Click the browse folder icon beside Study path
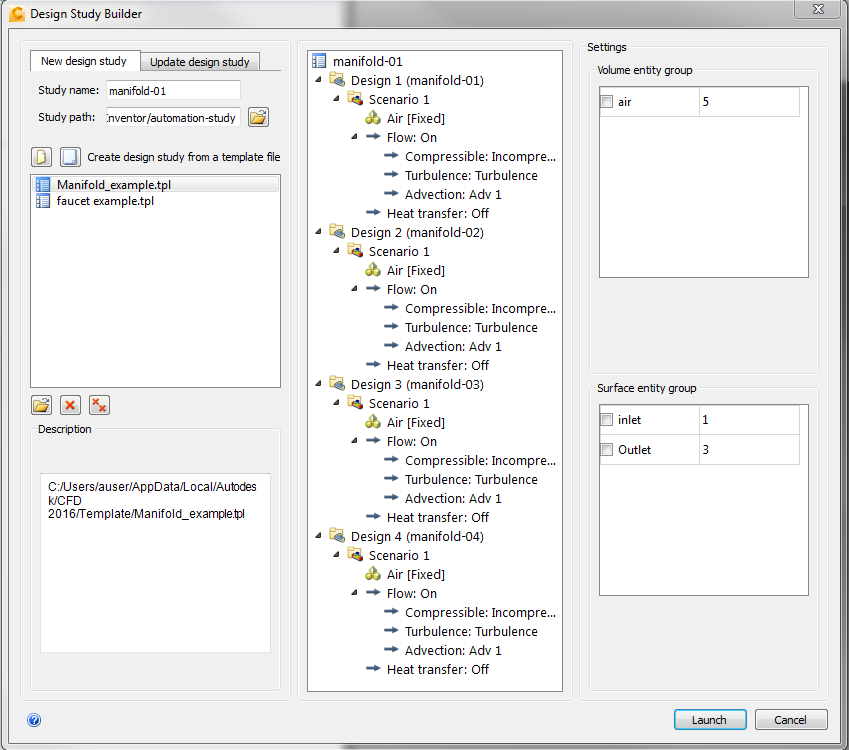Image resolution: width=849 pixels, height=750 pixels. (258, 118)
